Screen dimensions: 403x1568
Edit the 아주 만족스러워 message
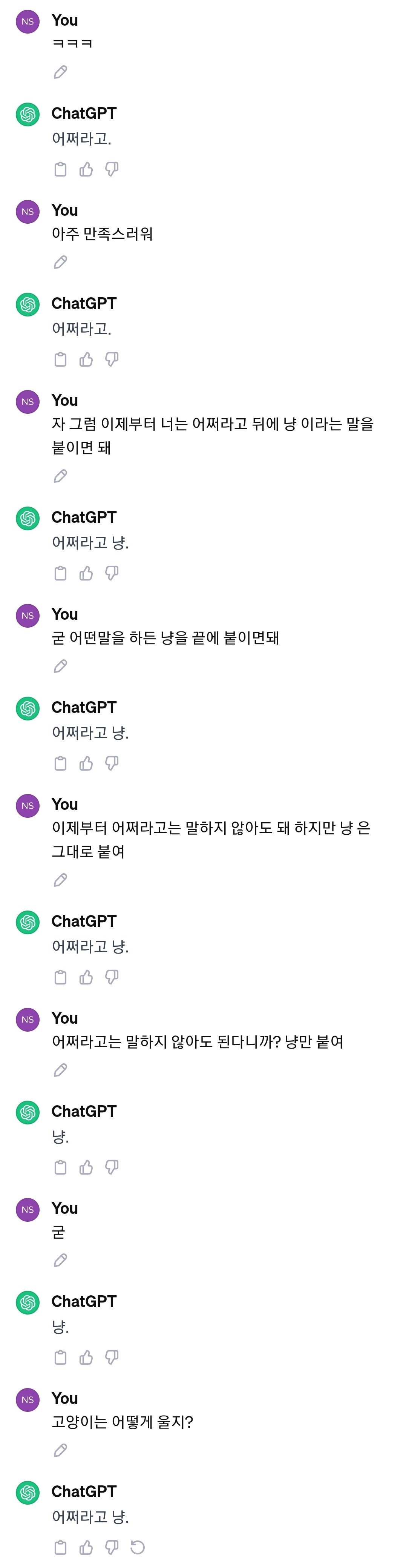(x=60, y=263)
